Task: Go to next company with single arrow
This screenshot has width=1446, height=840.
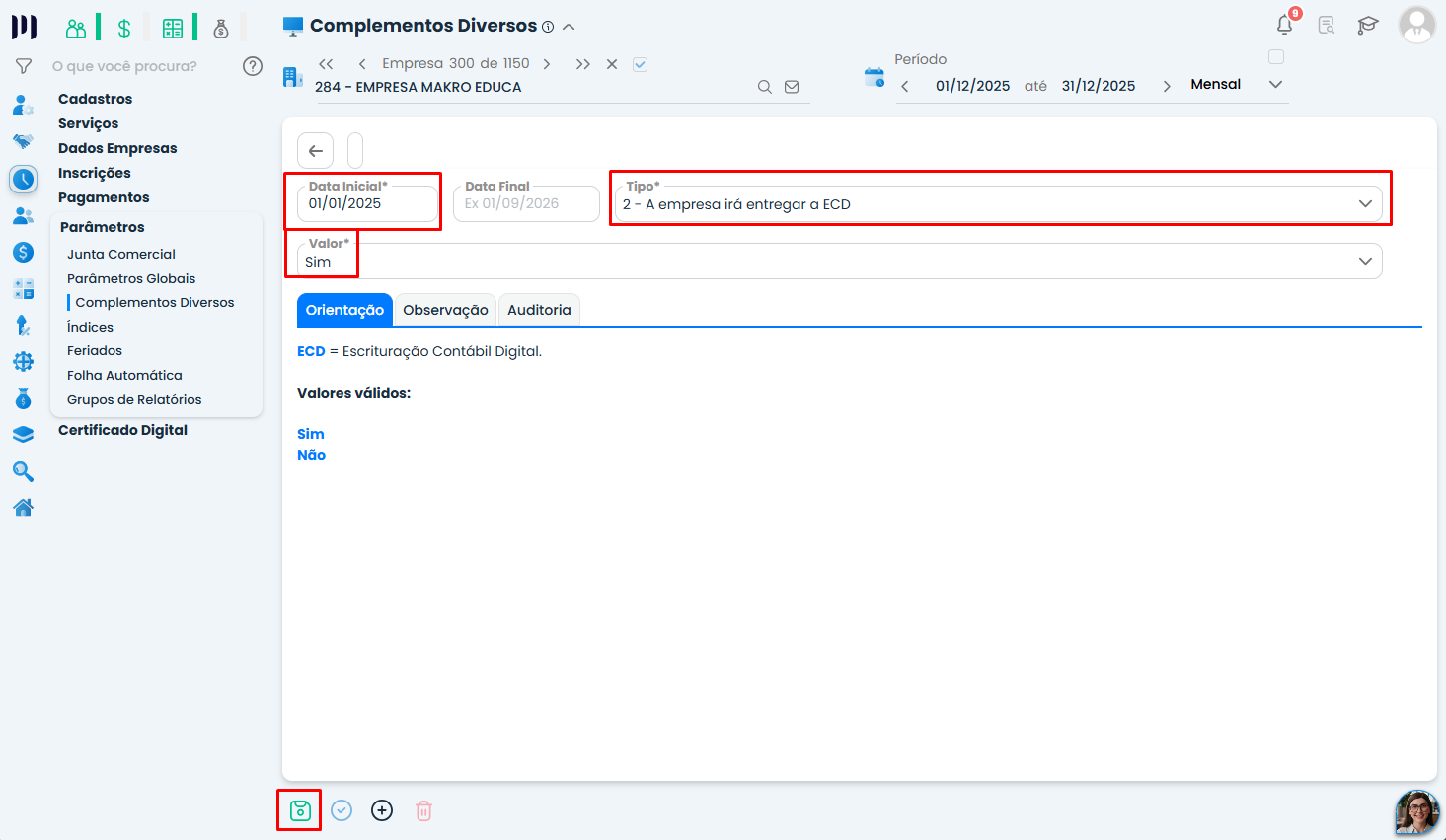Action: (547, 64)
